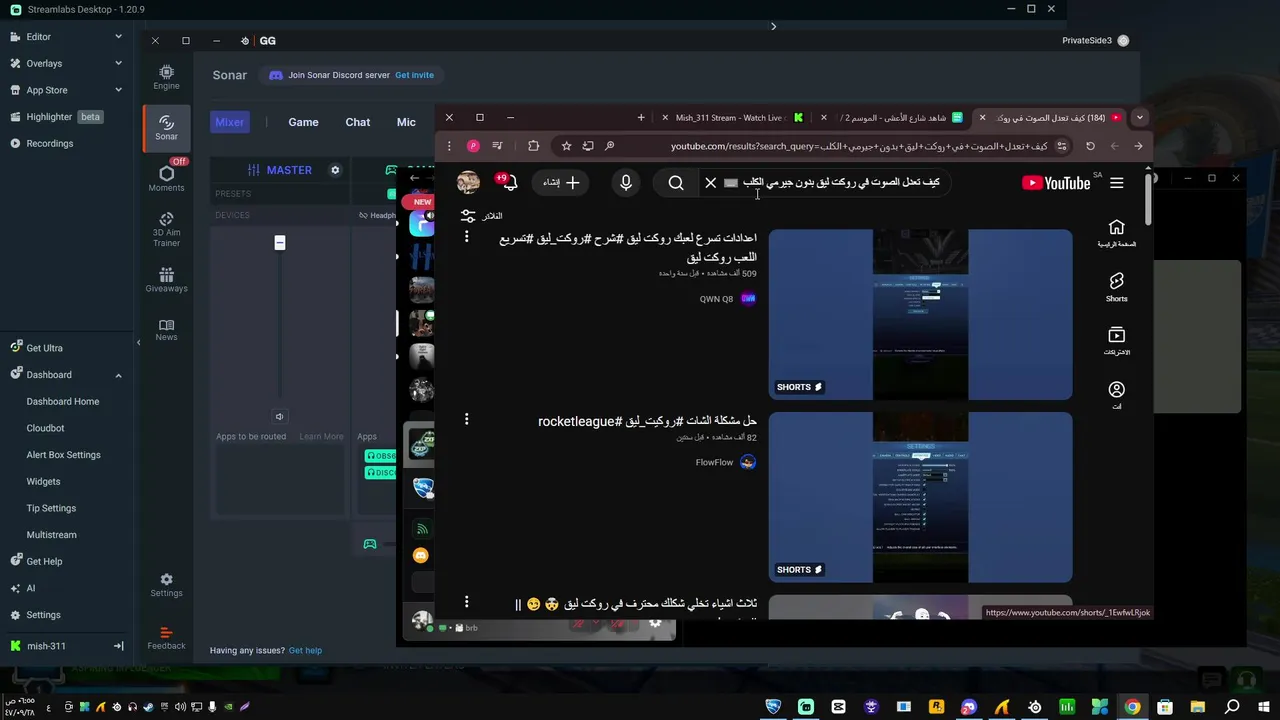Screen dimensions: 1280x720
Task: Open Chrome tab search dropdown
Action: 1139,118
